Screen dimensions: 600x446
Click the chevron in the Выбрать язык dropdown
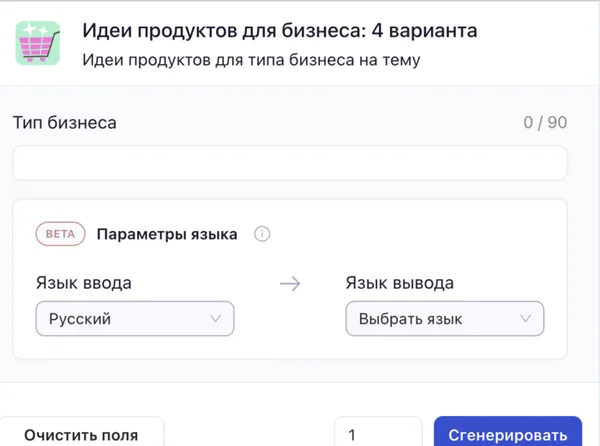pos(526,319)
